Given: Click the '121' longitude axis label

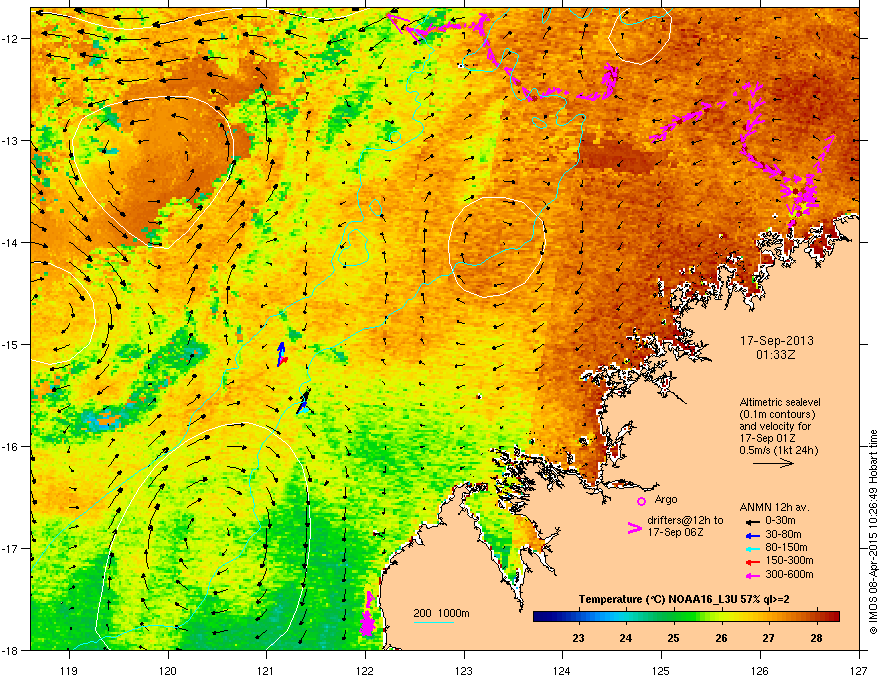Looking at the screenshot, I should [266, 670].
